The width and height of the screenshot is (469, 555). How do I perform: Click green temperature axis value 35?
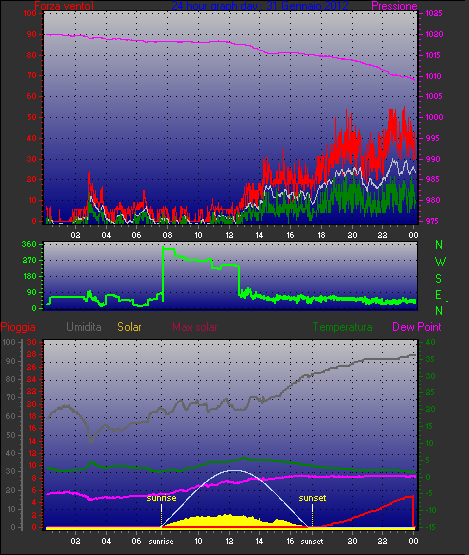(x=430, y=359)
